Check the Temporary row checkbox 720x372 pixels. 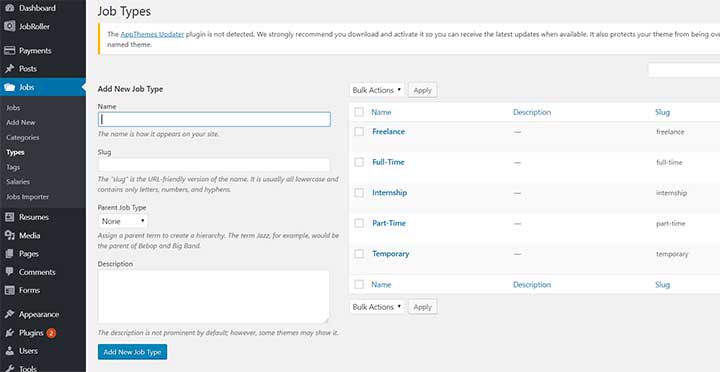(x=359, y=254)
